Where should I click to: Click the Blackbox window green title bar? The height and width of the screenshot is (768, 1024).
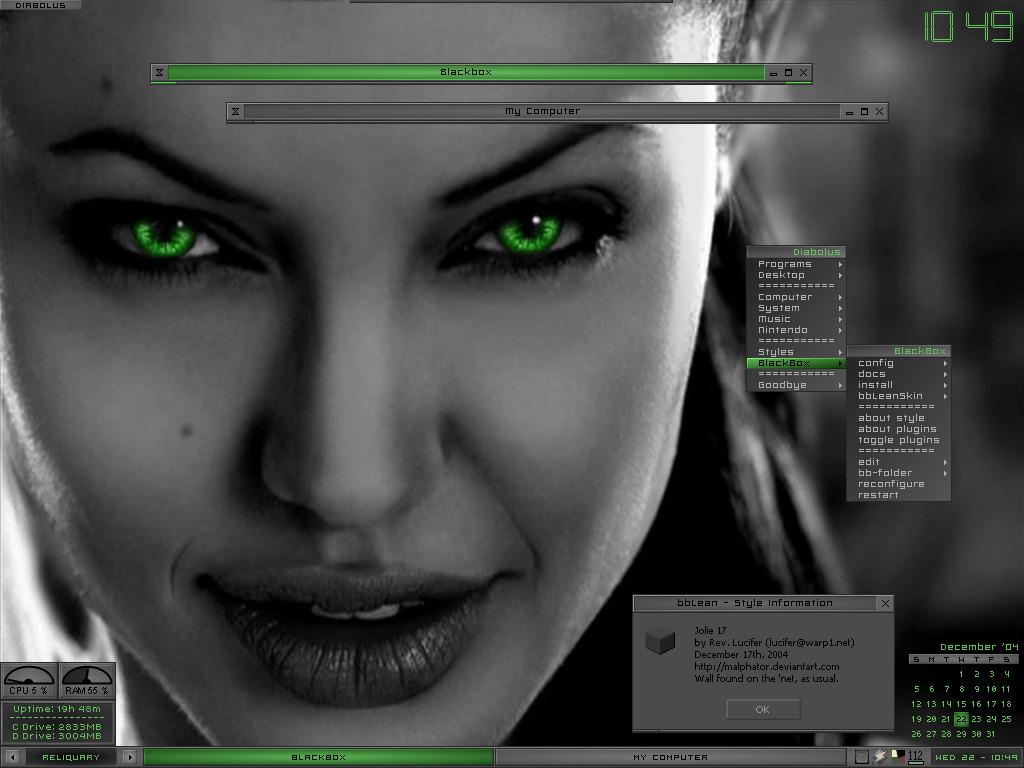coord(466,72)
